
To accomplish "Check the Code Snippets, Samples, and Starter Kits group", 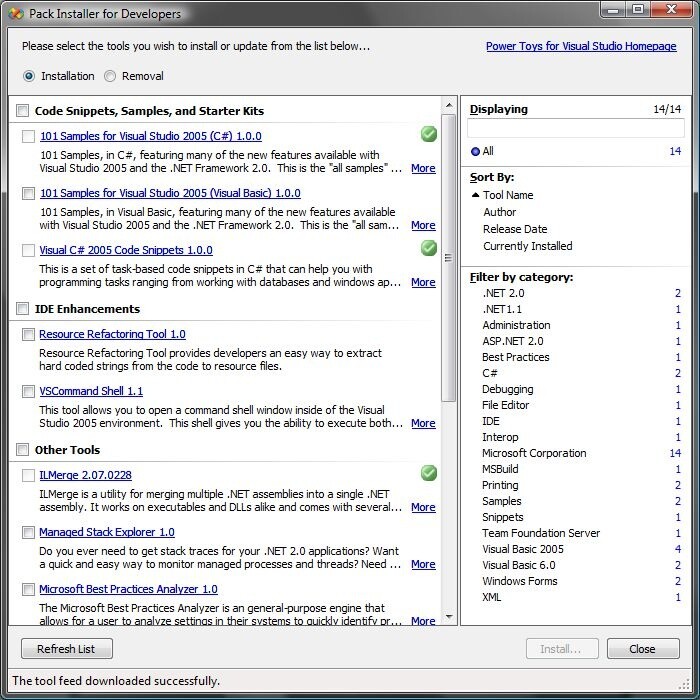I will click(x=22, y=110).
